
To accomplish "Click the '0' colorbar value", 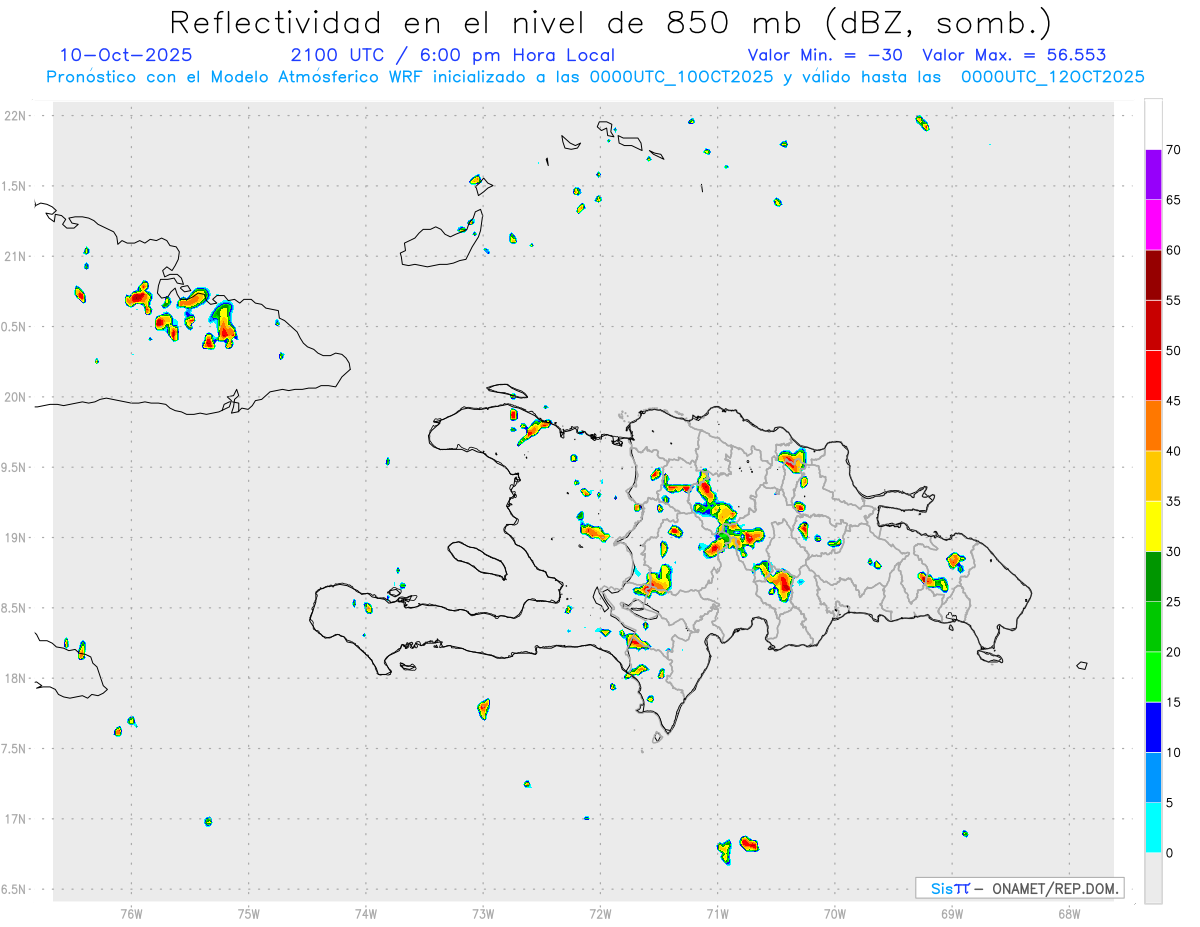I will 1170,853.
